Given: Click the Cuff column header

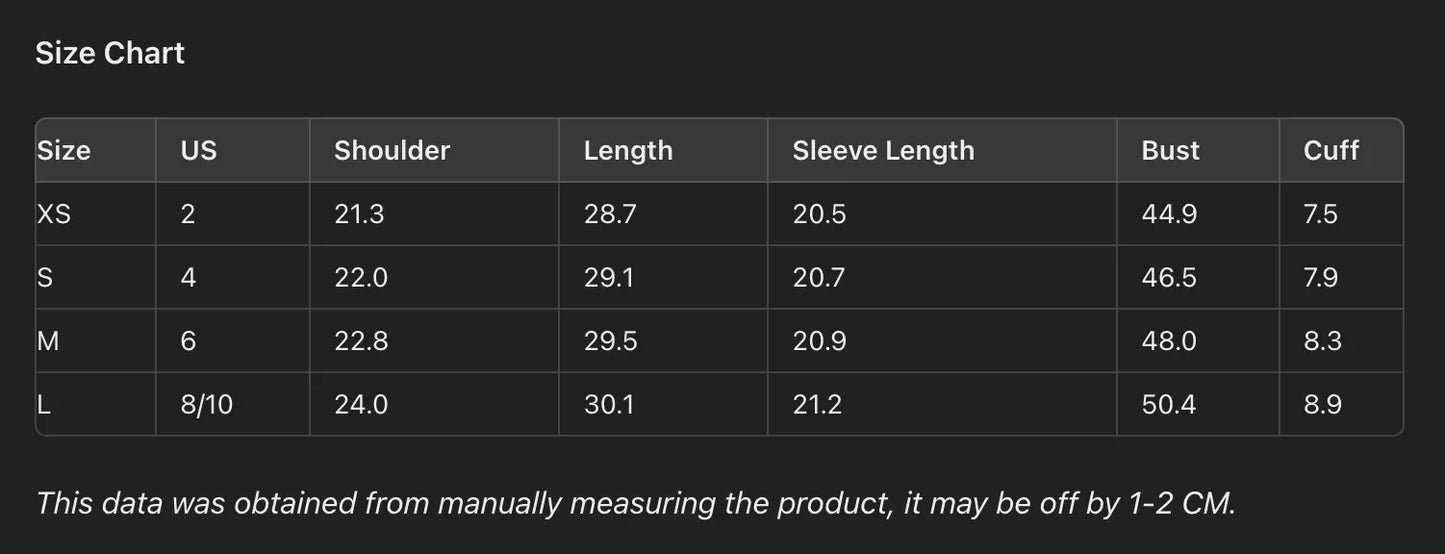Looking at the screenshot, I should pos(1331,150).
